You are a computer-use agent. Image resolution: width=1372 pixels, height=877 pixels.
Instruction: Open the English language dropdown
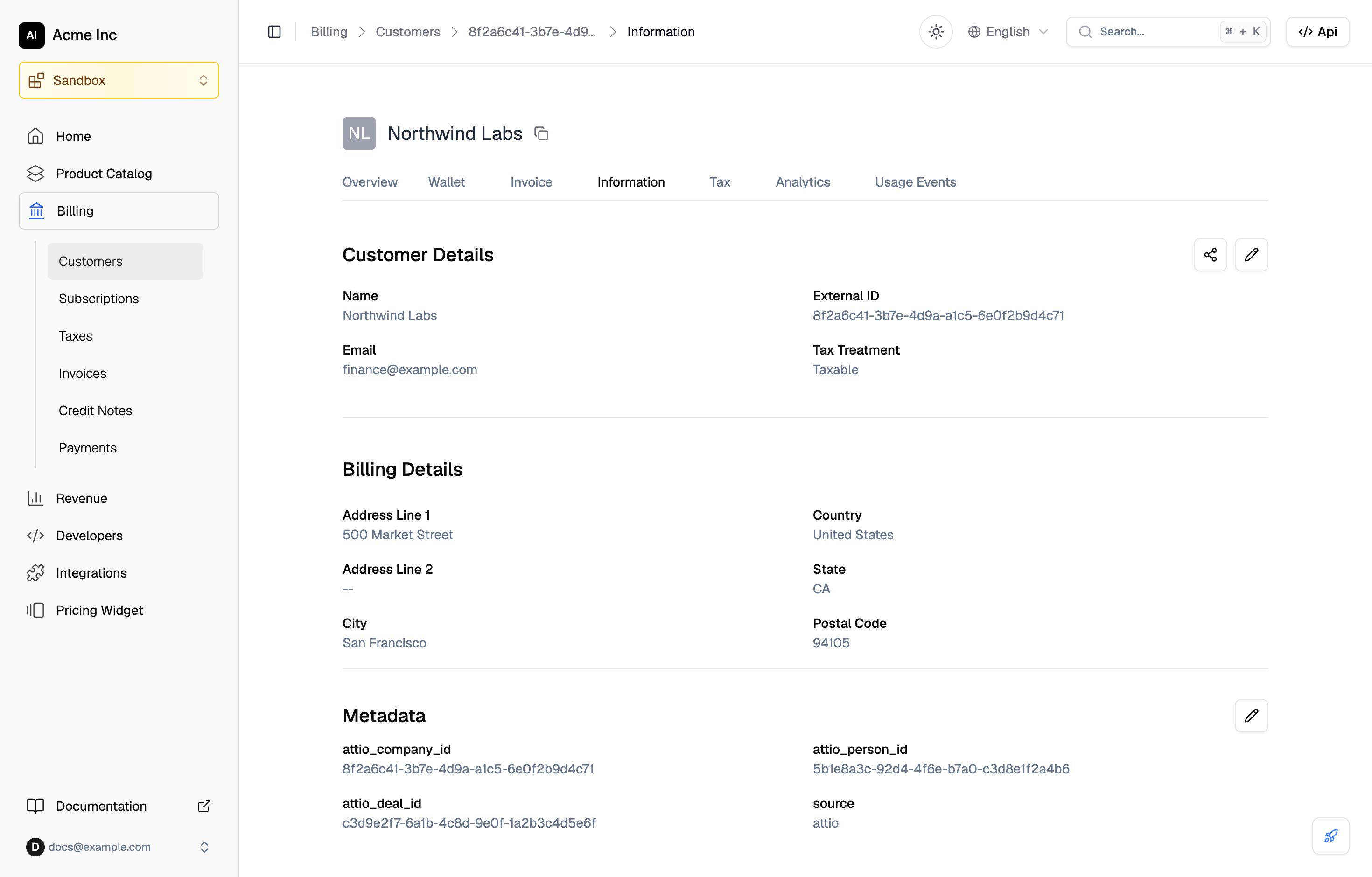pos(1008,32)
